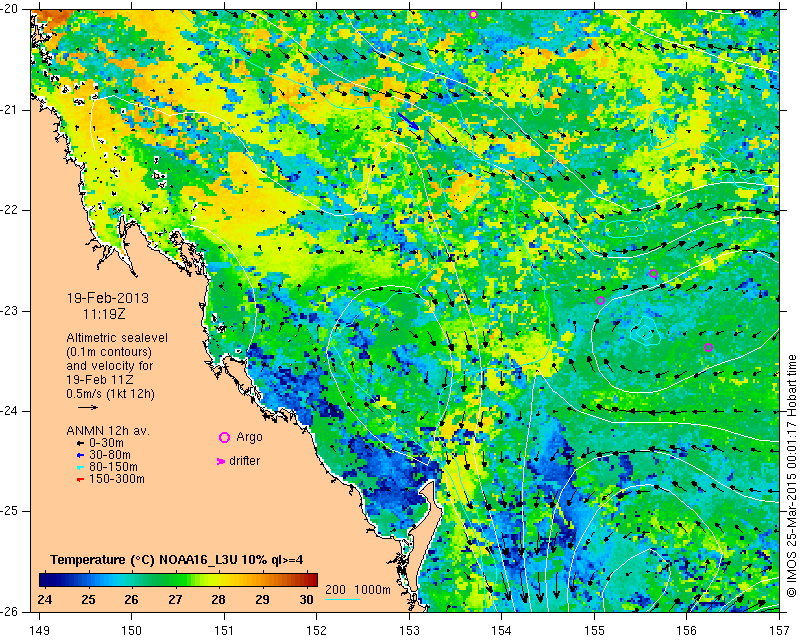This screenshot has height=640, width=800.
Task: Click the cyan 80-150m arrow legend symbol
Action: pyautogui.click(x=80, y=467)
